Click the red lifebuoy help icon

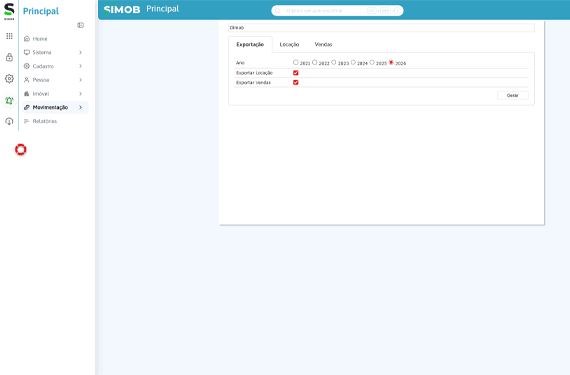coord(21,149)
